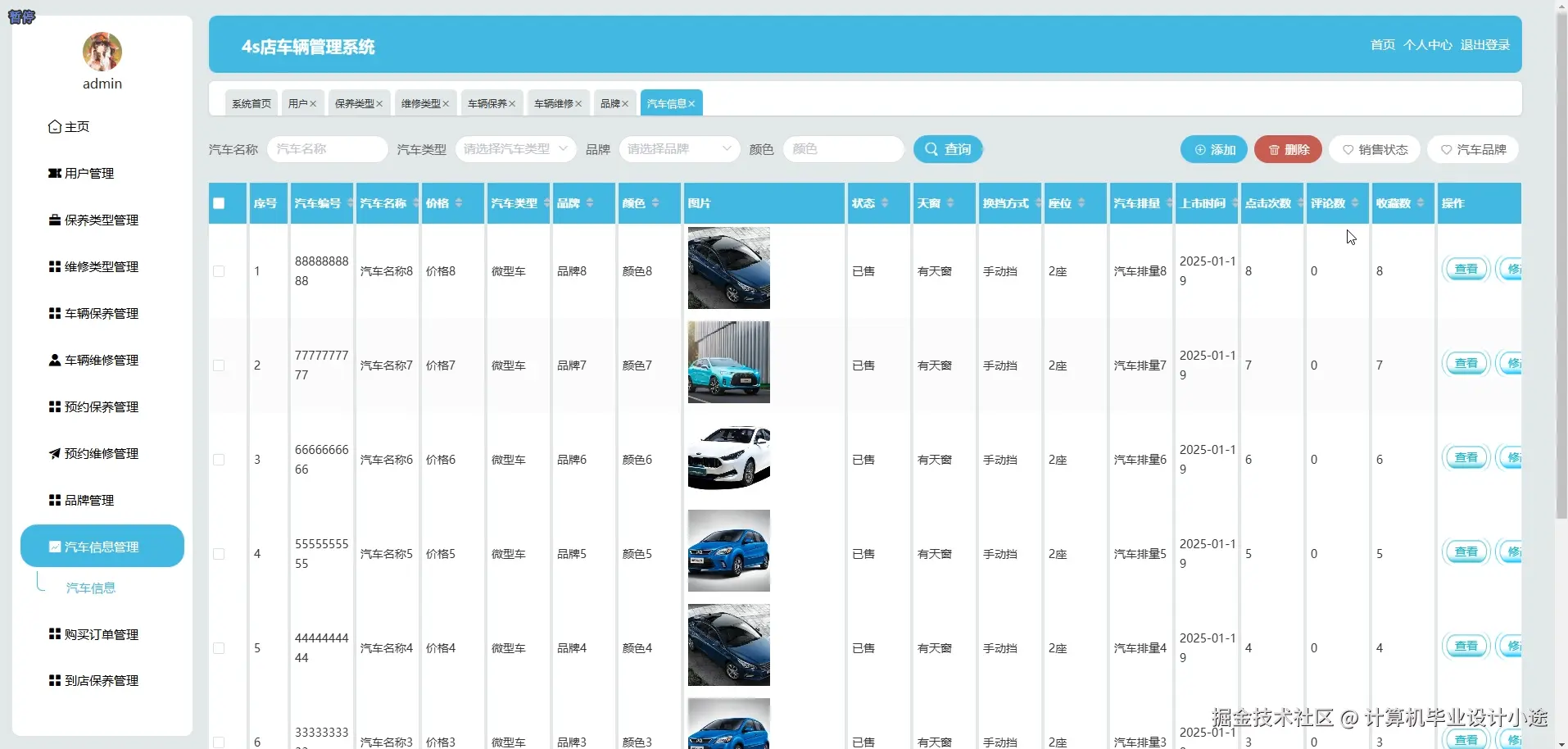Viewport: 1568px width, 749px height.
Task: Open the car image thumbnail for 汽车名称7
Action: (729, 362)
